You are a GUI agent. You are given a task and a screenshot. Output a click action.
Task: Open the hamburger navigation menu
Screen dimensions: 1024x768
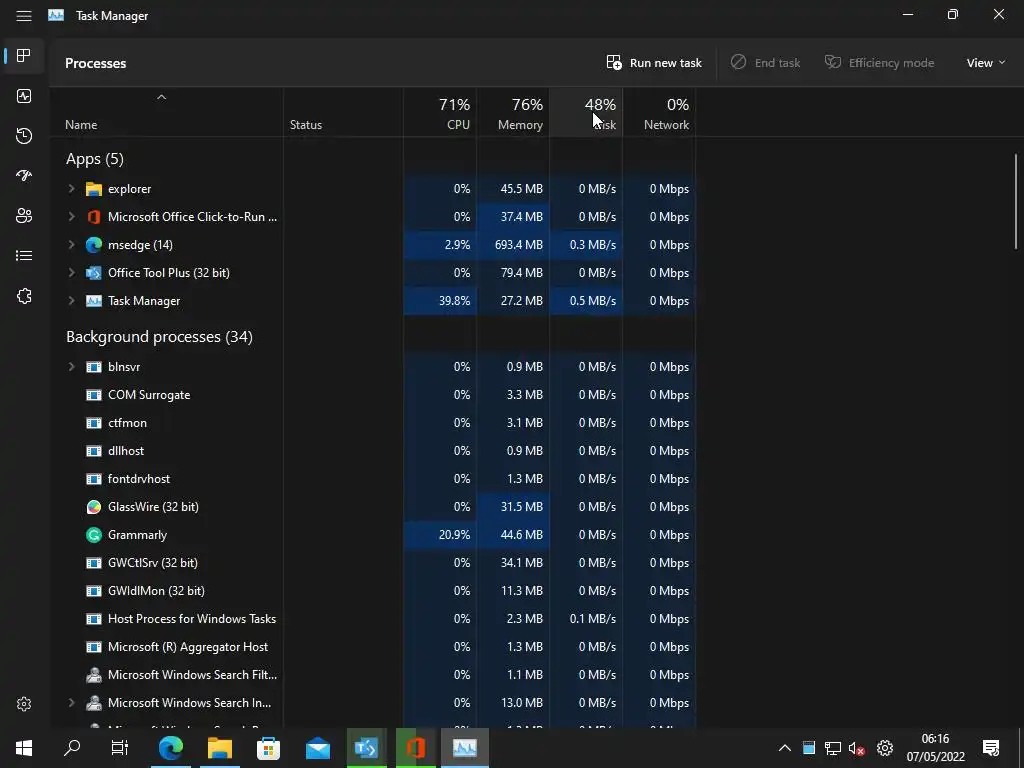tap(24, 16)
